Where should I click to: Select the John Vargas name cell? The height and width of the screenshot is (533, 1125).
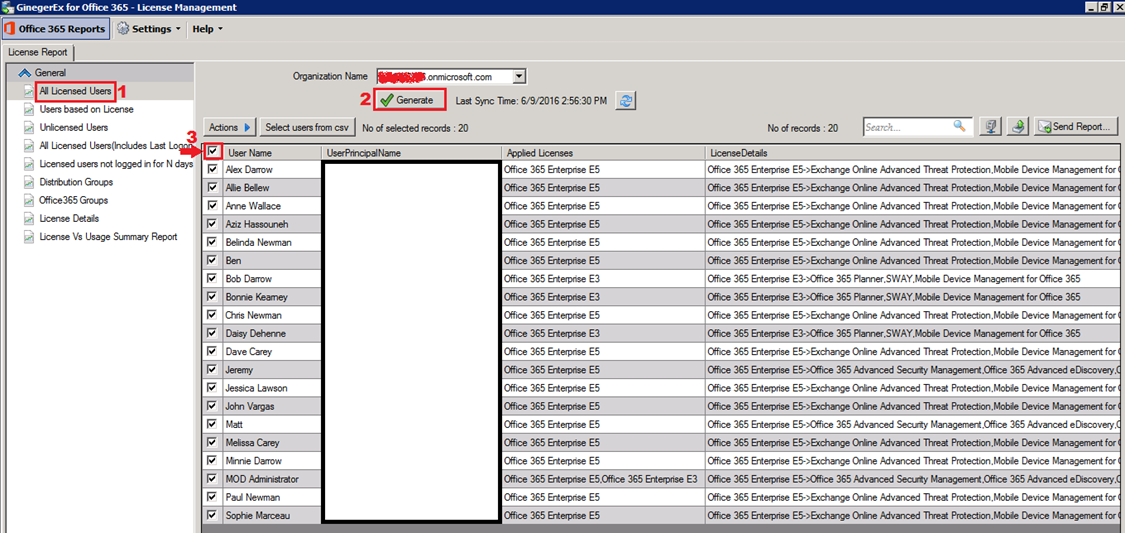[x=272, y=406]
